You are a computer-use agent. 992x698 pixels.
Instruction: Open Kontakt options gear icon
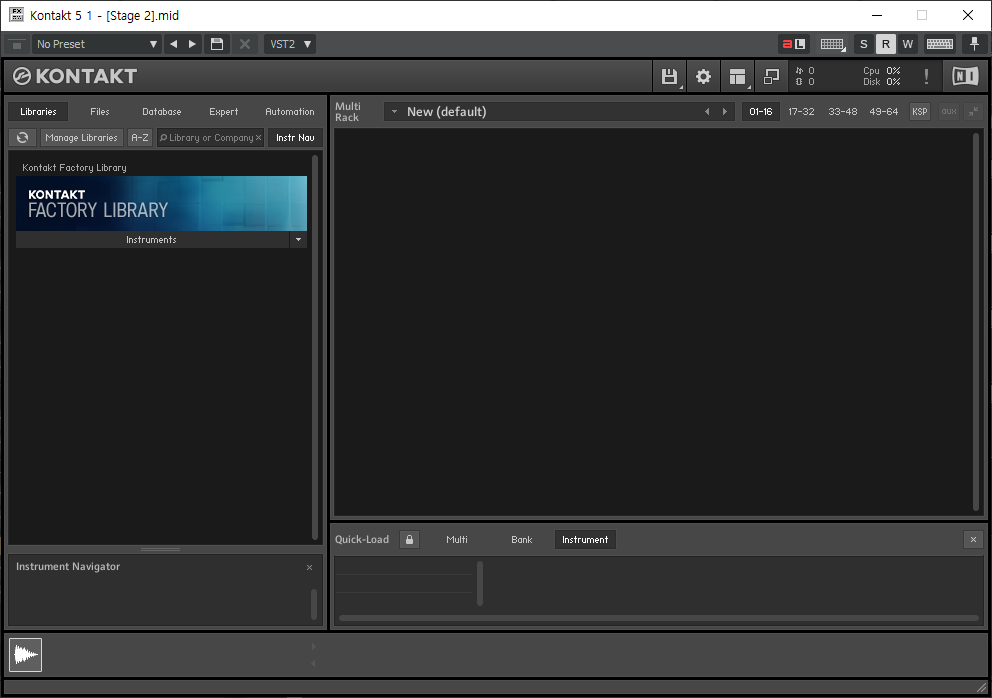[704, 77]
